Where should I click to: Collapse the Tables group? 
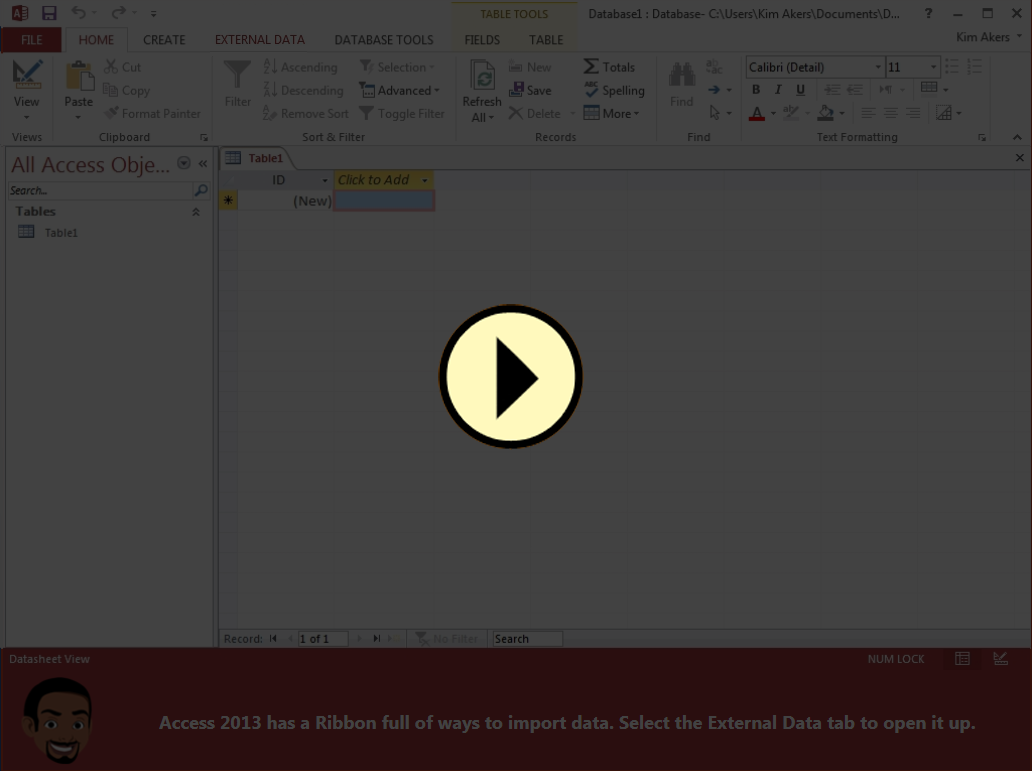click(x=195, y=211)
